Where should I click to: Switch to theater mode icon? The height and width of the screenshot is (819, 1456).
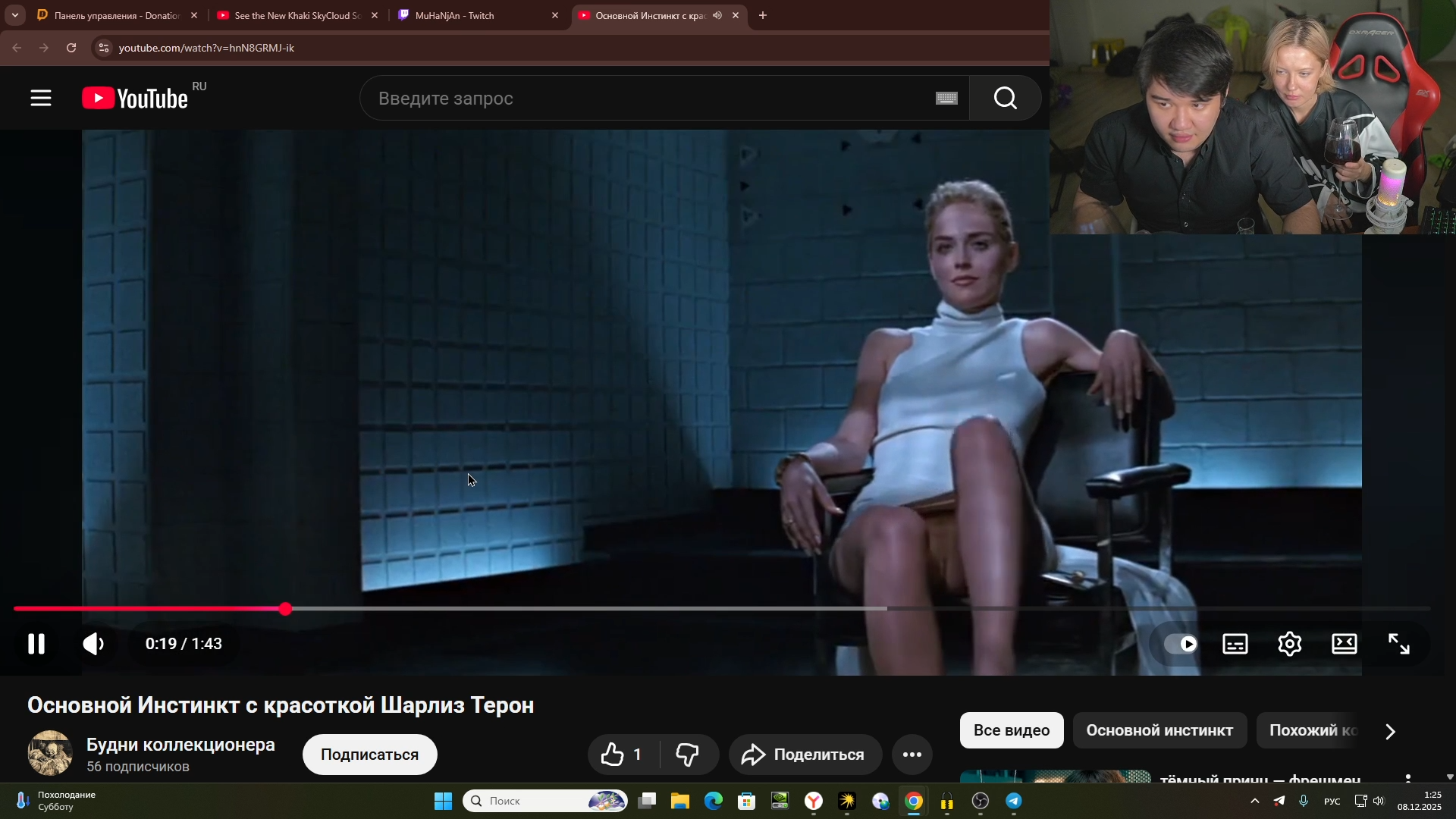coord(1344,644)
